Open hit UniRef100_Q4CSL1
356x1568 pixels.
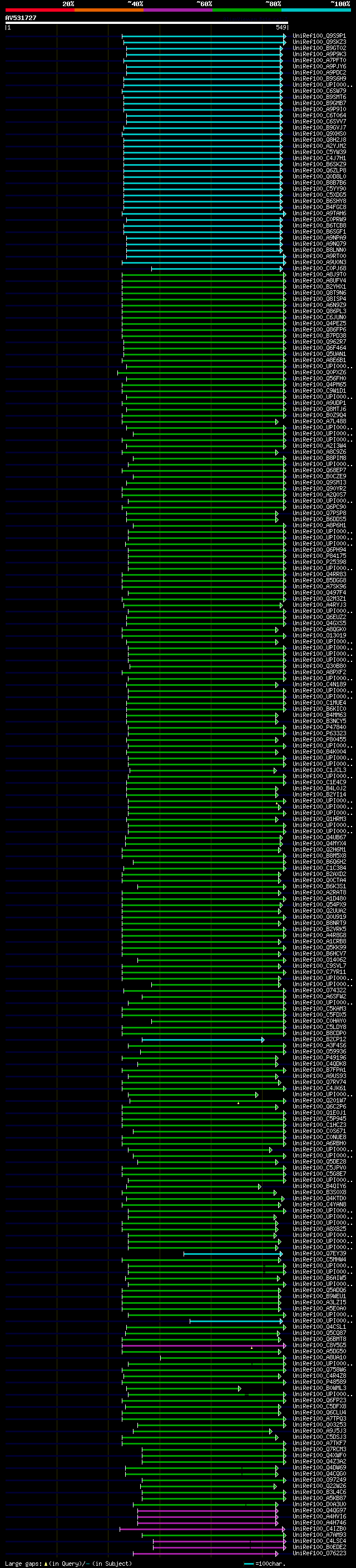tap(319, 1327)
